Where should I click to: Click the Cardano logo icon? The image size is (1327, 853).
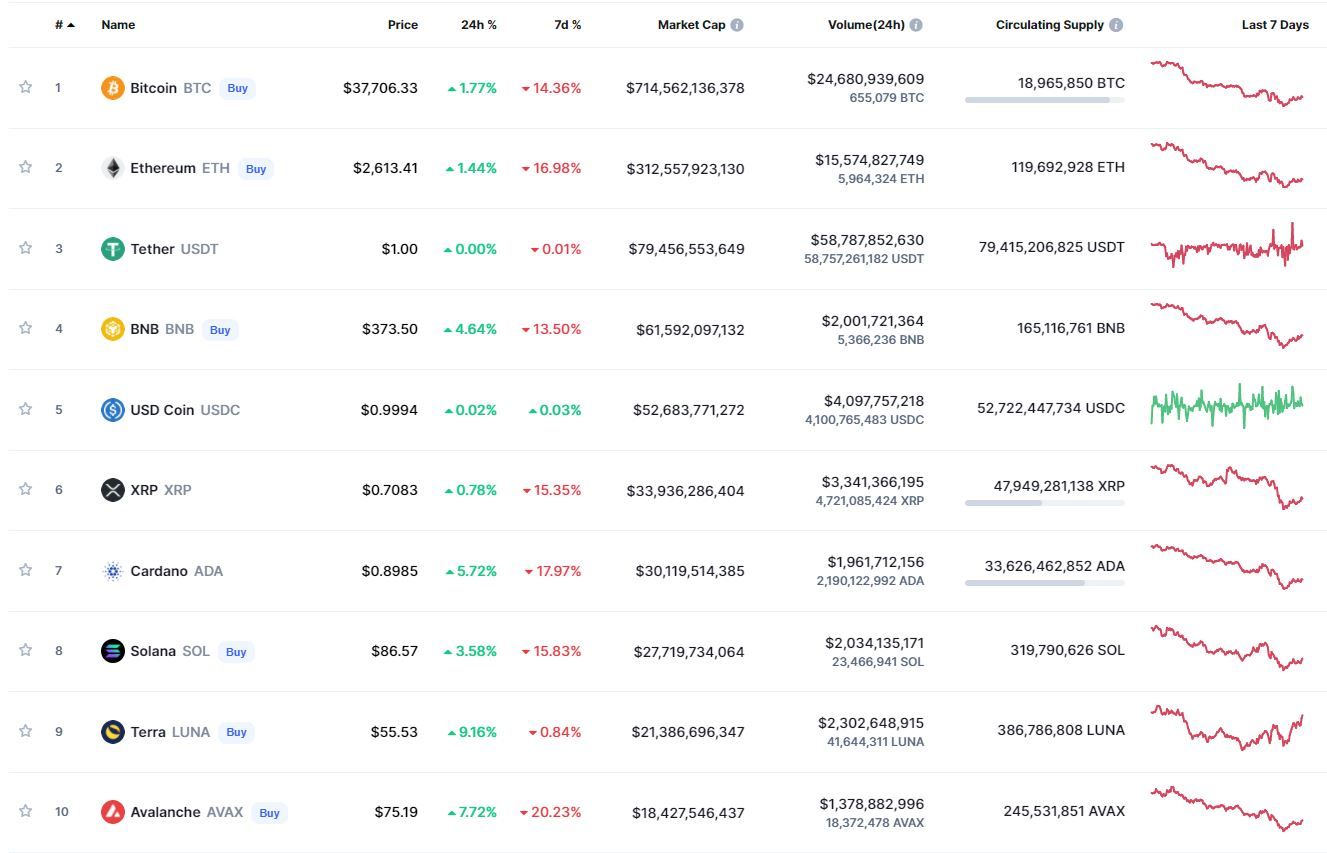[x=113, y=571]
